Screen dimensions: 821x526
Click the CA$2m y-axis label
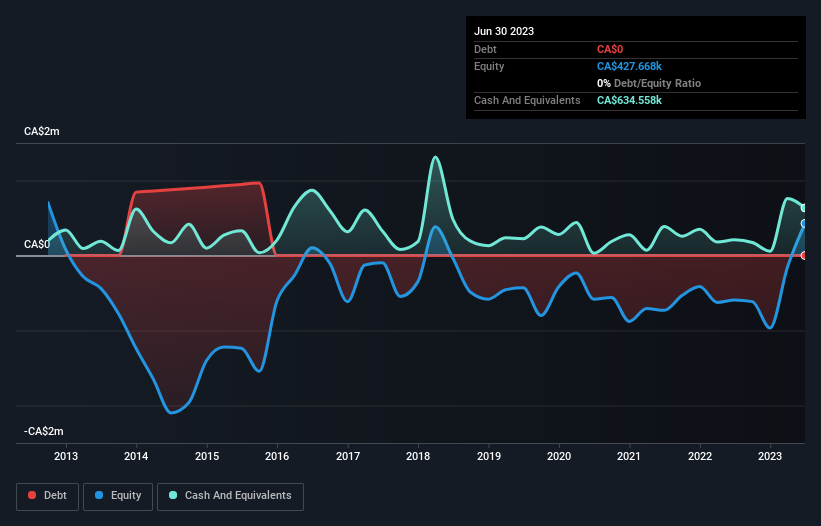click(x=42, y=131)
